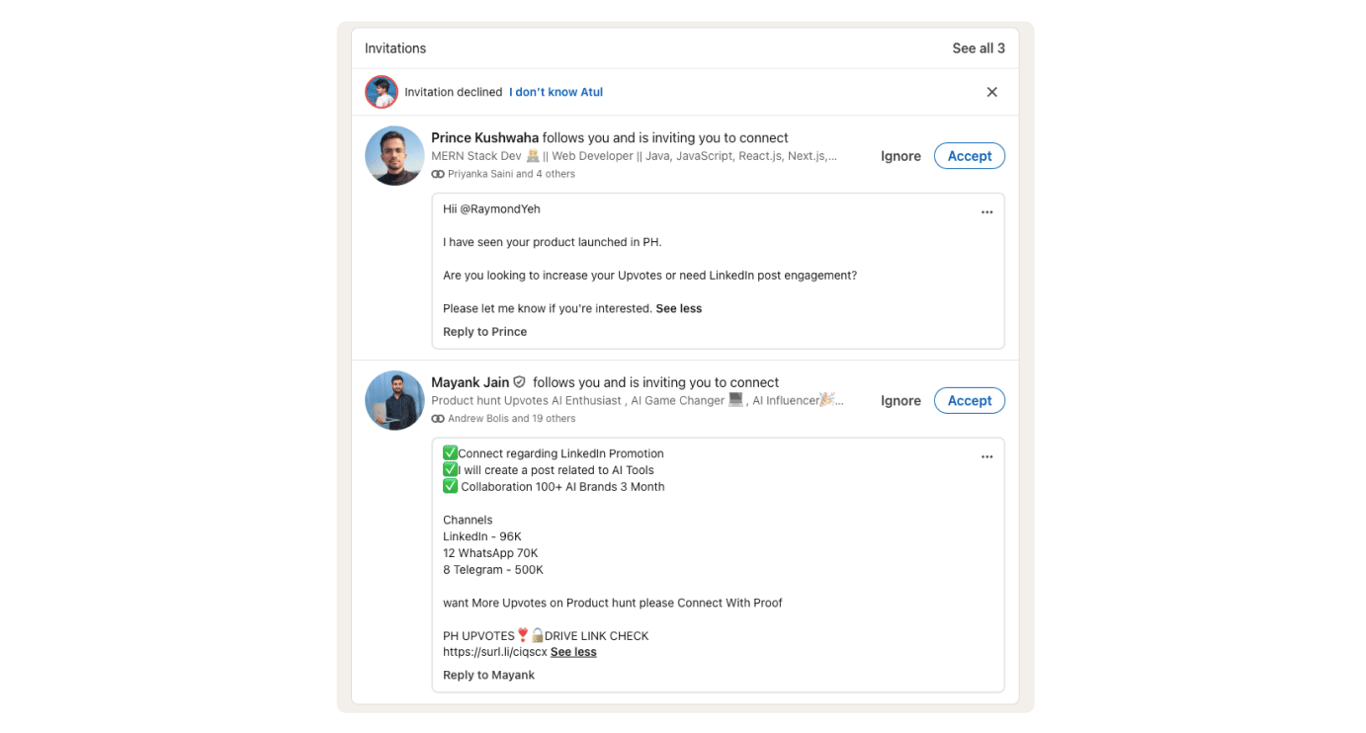Click the "See all 3" invitations link
The height and width of the screenshot is (733, 1366).
click(978, 48)
